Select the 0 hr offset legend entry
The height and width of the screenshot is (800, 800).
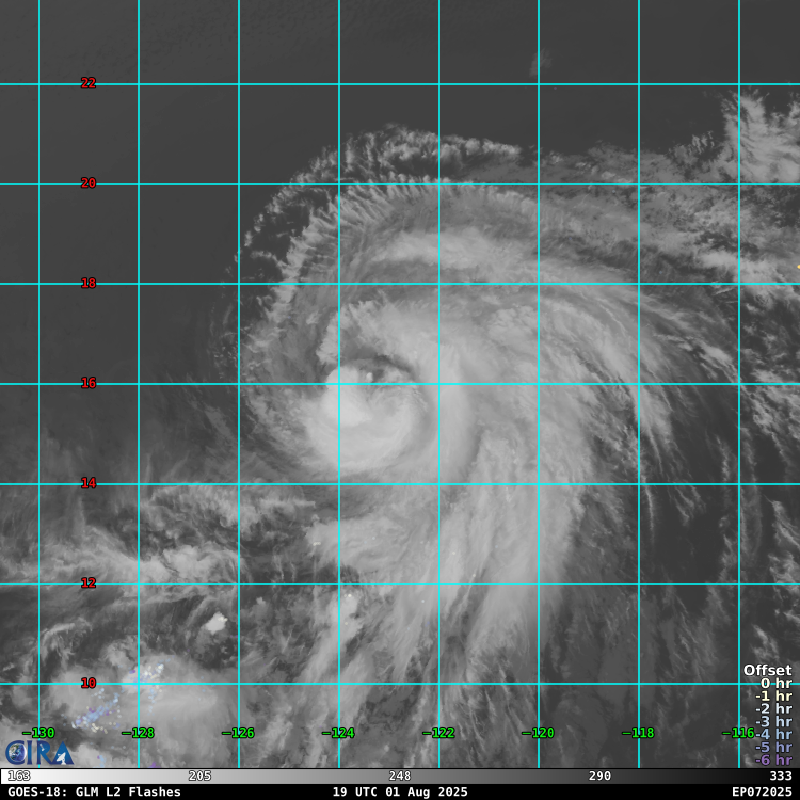coord(775,684)
